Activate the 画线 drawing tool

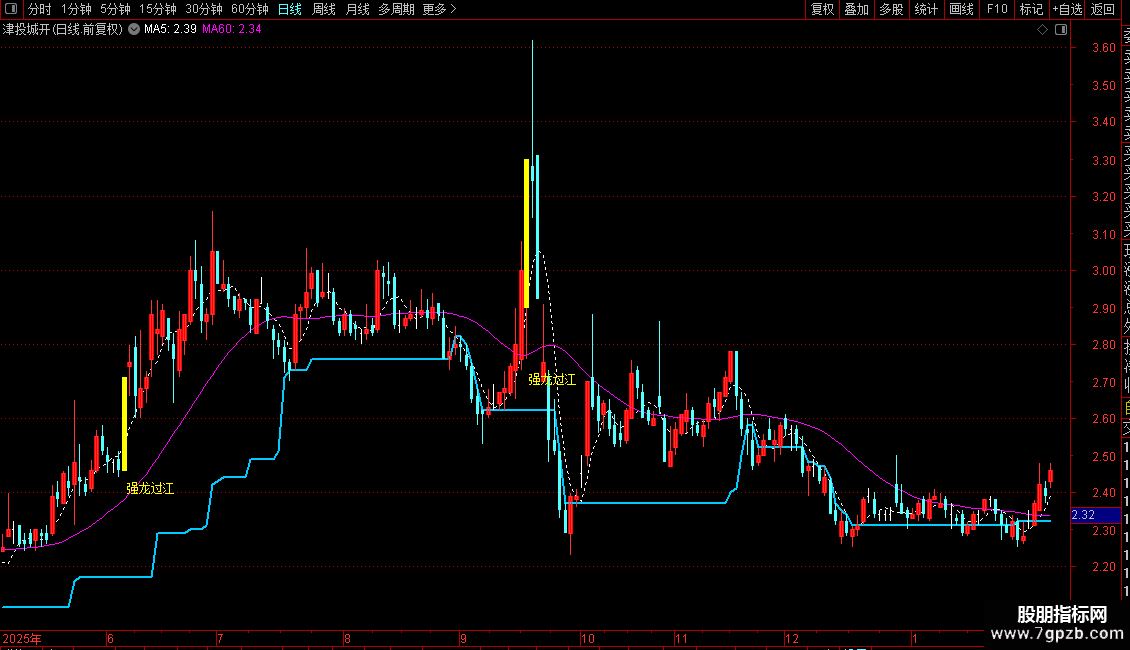[x=961, y=9]
